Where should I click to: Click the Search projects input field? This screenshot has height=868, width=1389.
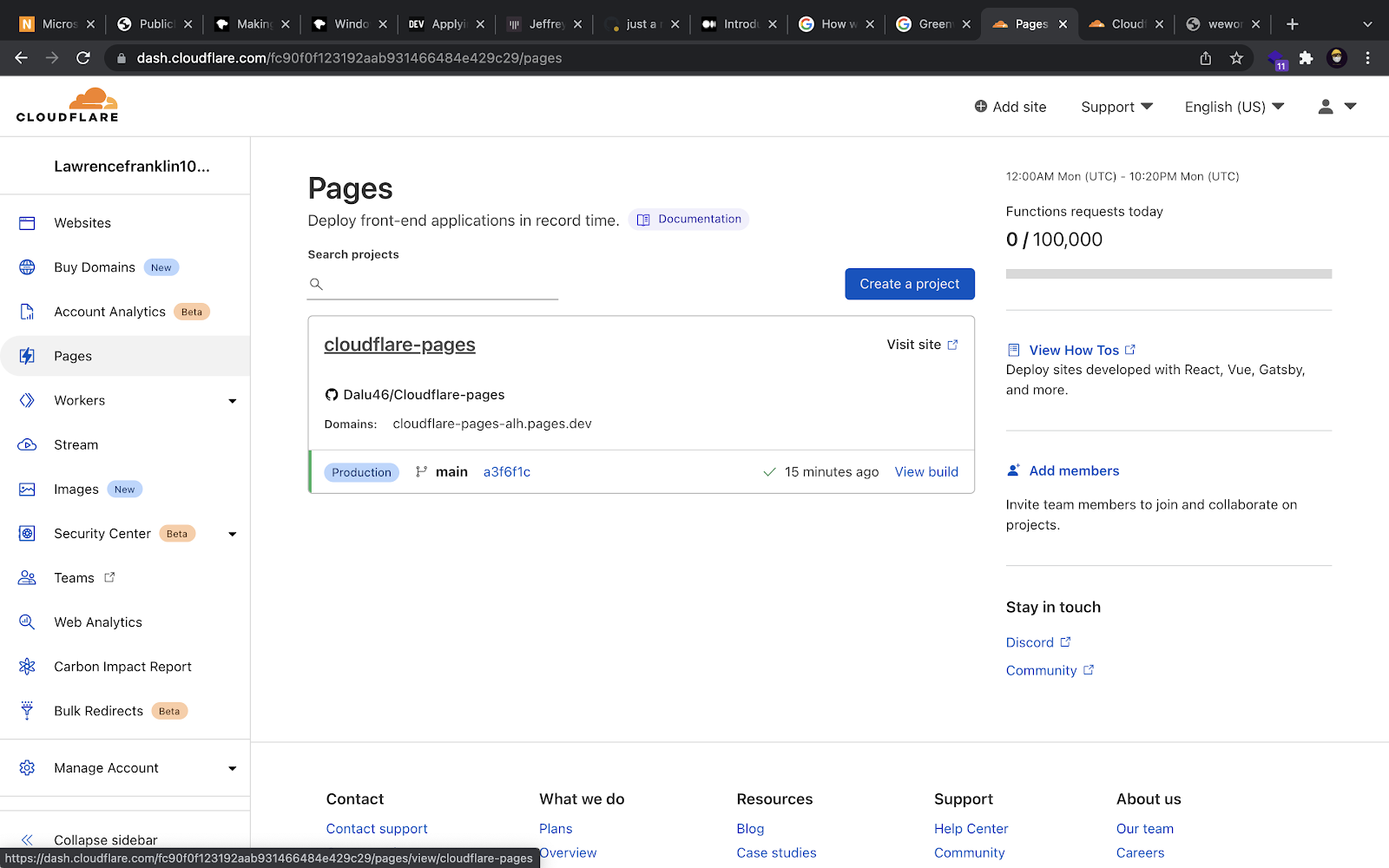click(432, 284)
